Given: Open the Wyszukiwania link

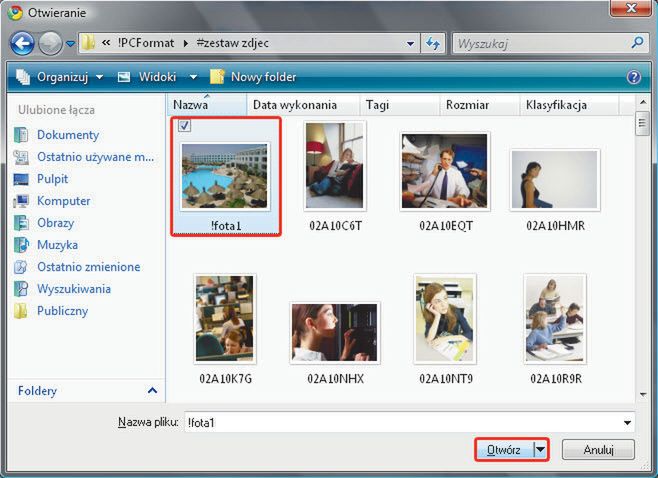Looking at the screenshot, I should tap(74, 289).
